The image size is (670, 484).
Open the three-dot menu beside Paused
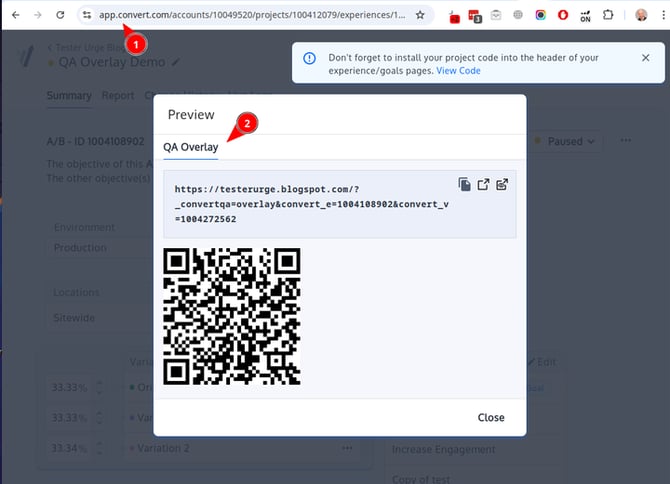[626, 141]
